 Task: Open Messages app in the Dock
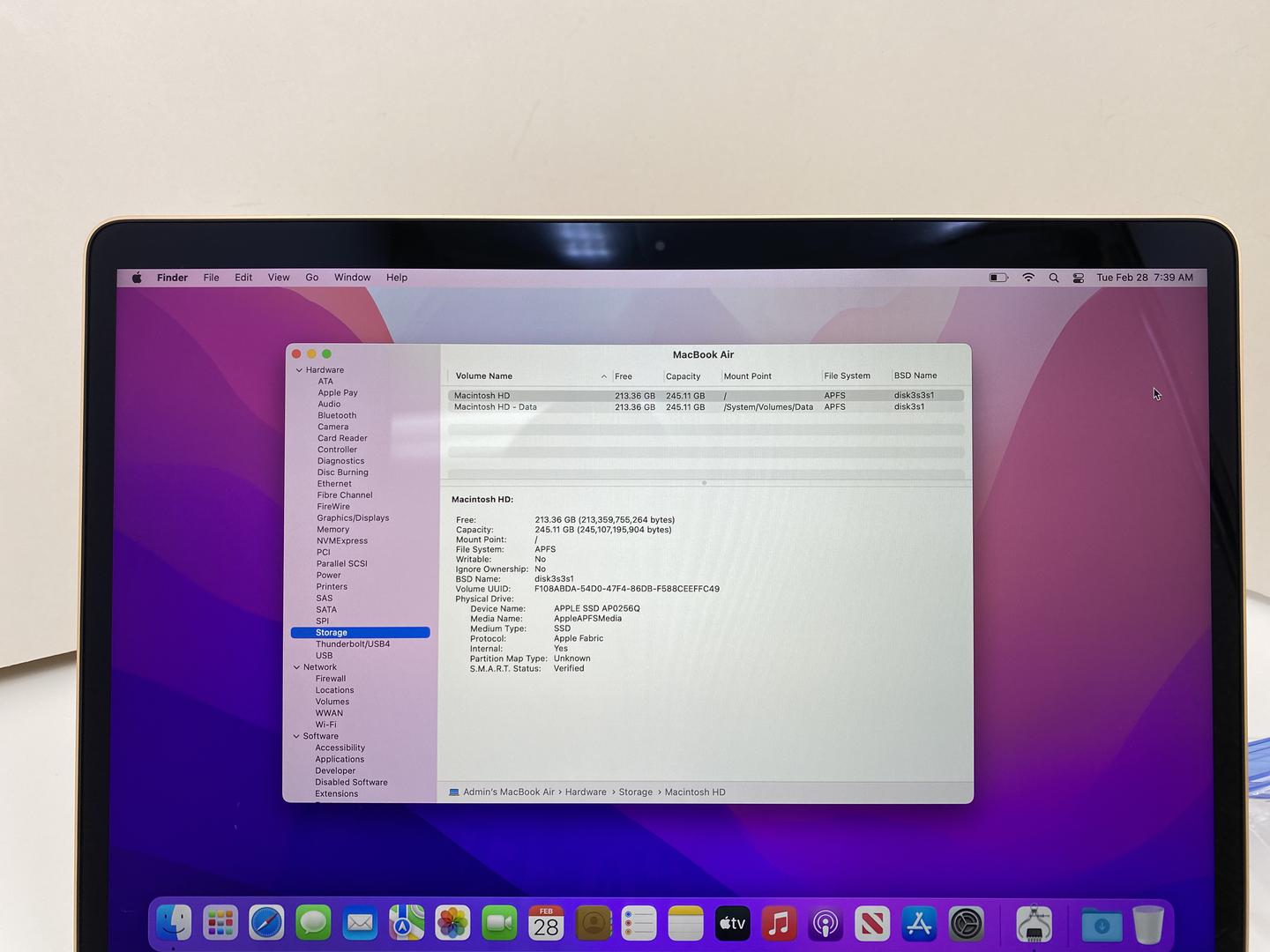313,923
